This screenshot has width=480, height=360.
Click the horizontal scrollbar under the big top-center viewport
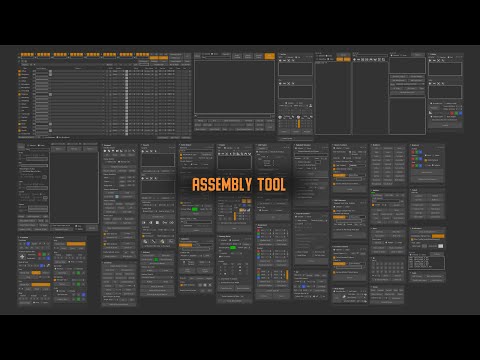234,116
